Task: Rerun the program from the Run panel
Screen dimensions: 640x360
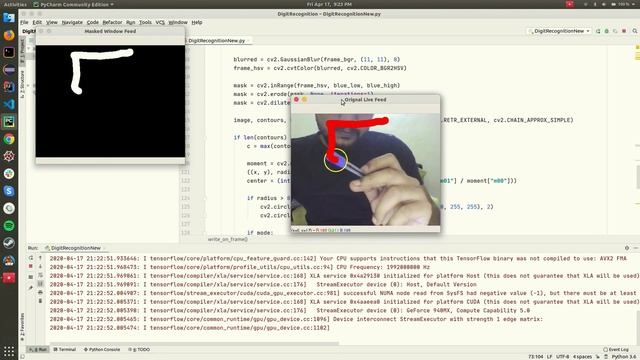Action: 31,258
